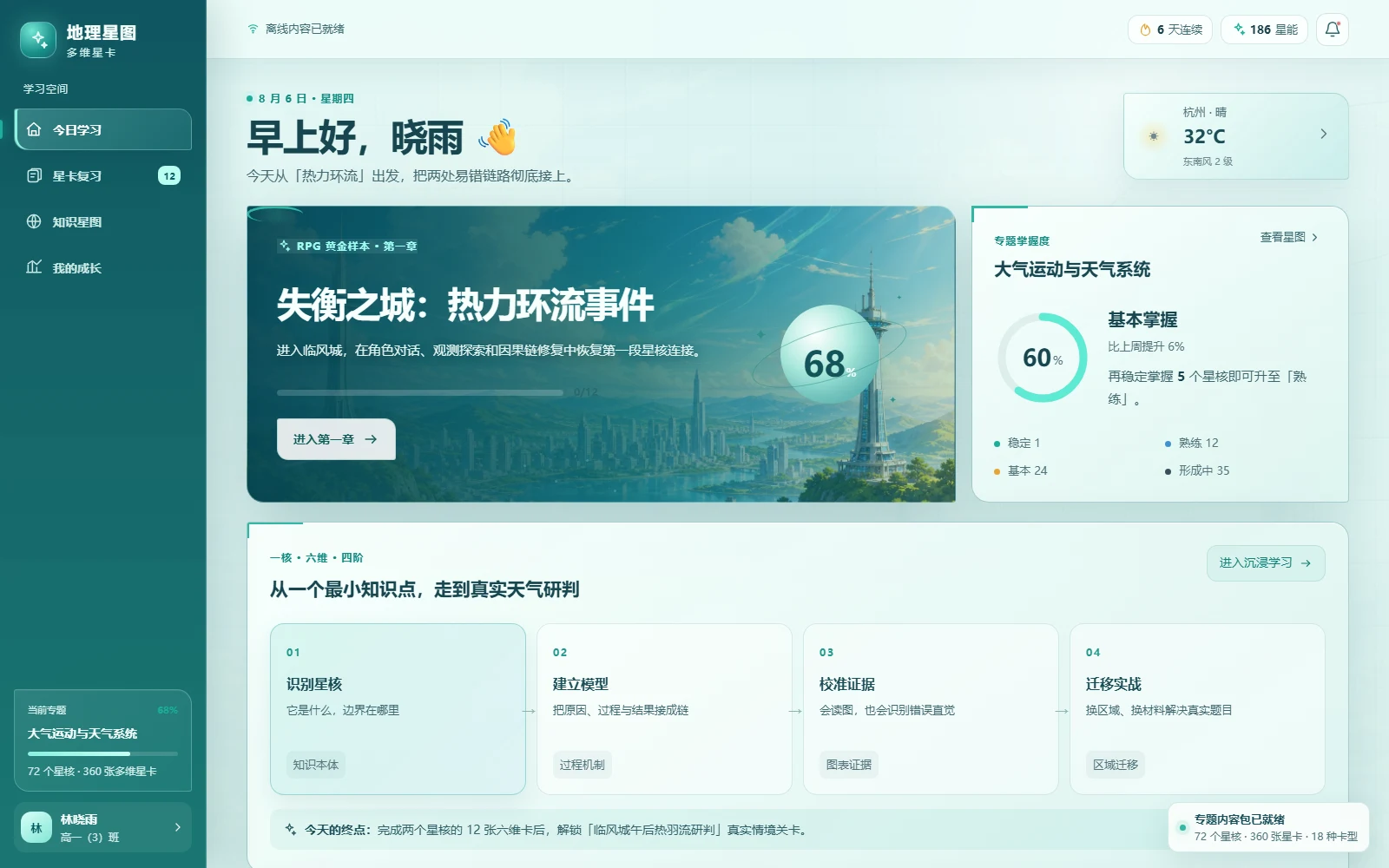This screenshot has height=868, width=1389.
Task: Click the 稳定 1 legend entry
Action: [1017, 443]
